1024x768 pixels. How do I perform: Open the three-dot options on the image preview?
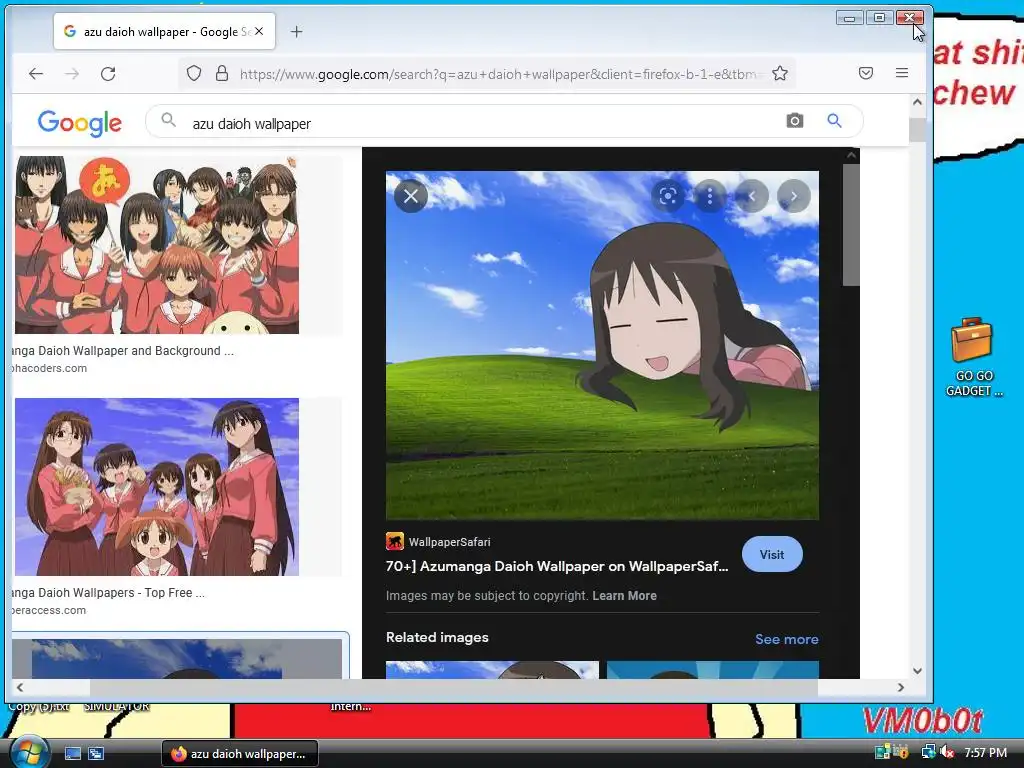point(710,196)
